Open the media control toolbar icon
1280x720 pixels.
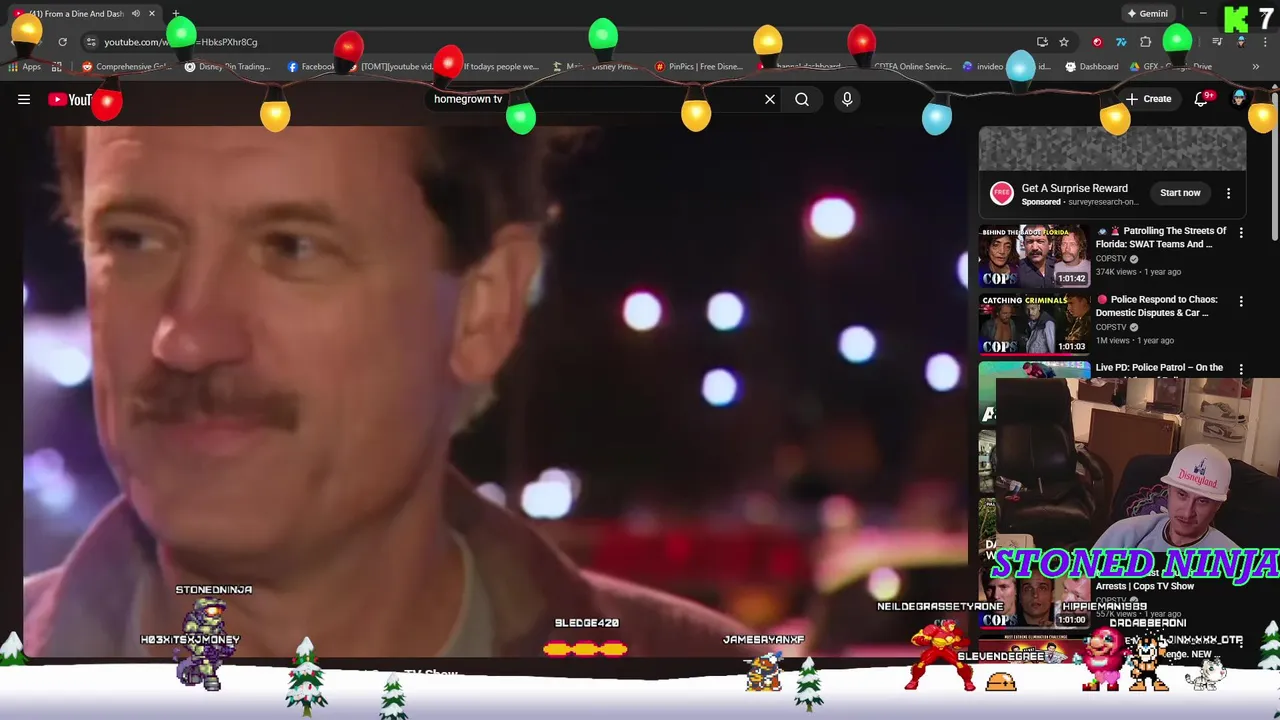(1217, 42)
